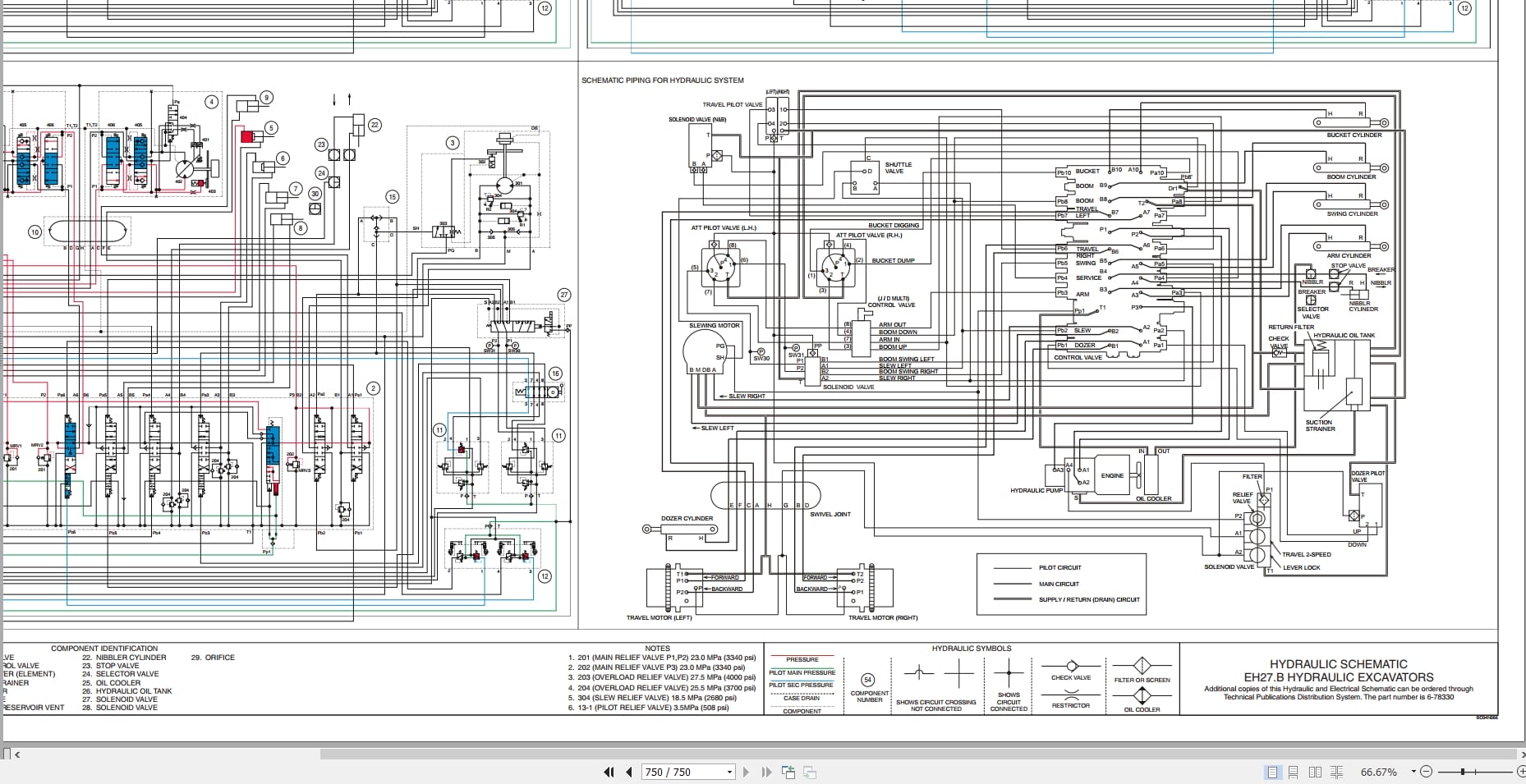1526x784 pixels.
Task: Go to the previous page
Action: coord(629,772)
